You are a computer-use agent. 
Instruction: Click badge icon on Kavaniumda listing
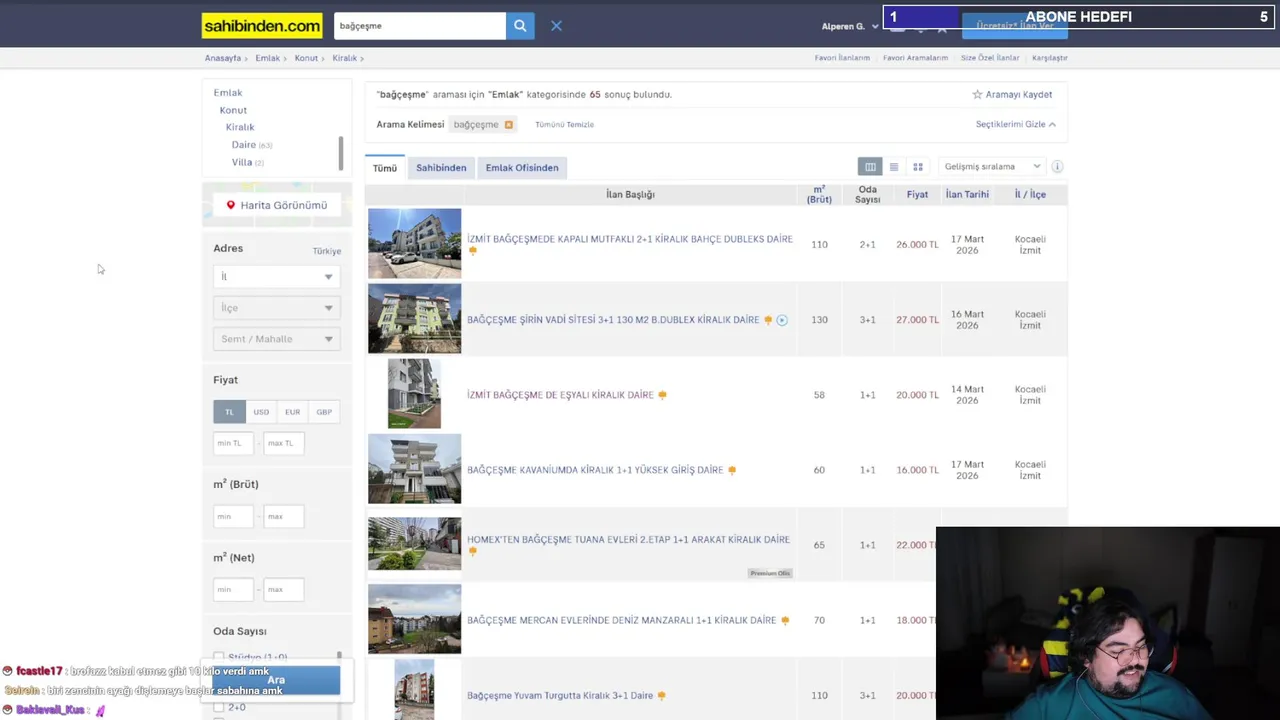(x=732, y=470)
